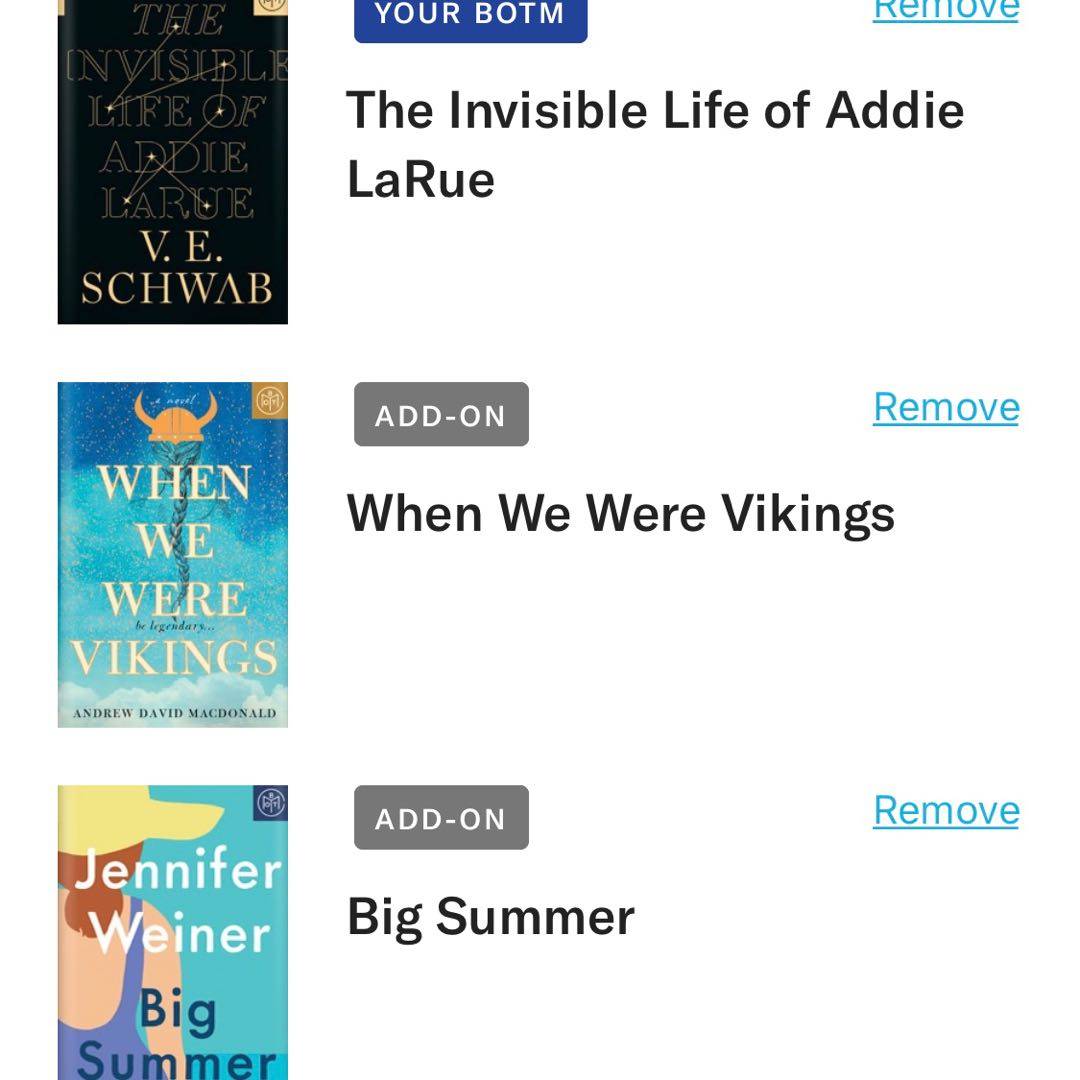
Task: Remove The Invisible Life of Addie LaRue
Action: (945, 10)
